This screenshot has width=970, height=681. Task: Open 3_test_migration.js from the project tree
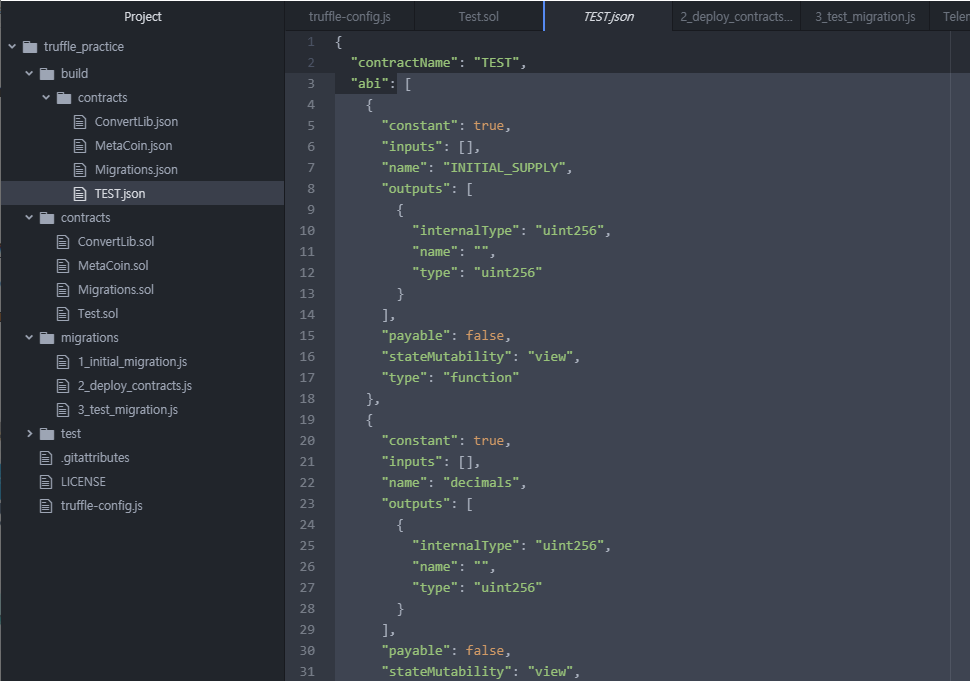tap(127, 409)
